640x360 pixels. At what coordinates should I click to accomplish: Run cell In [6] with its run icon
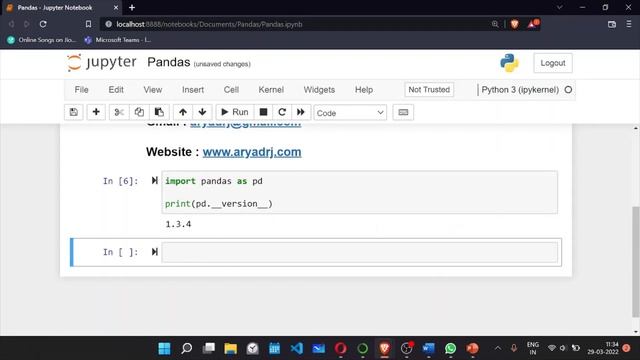click(154, 180)
